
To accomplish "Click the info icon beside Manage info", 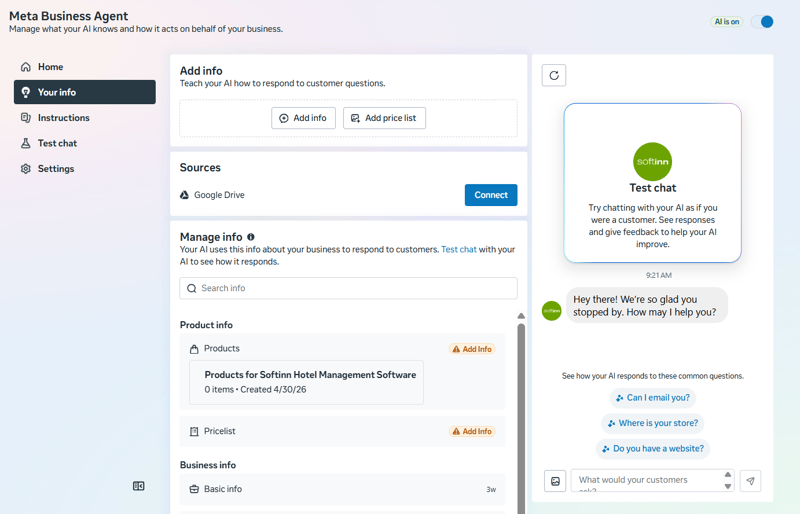I will pos(251,237).
